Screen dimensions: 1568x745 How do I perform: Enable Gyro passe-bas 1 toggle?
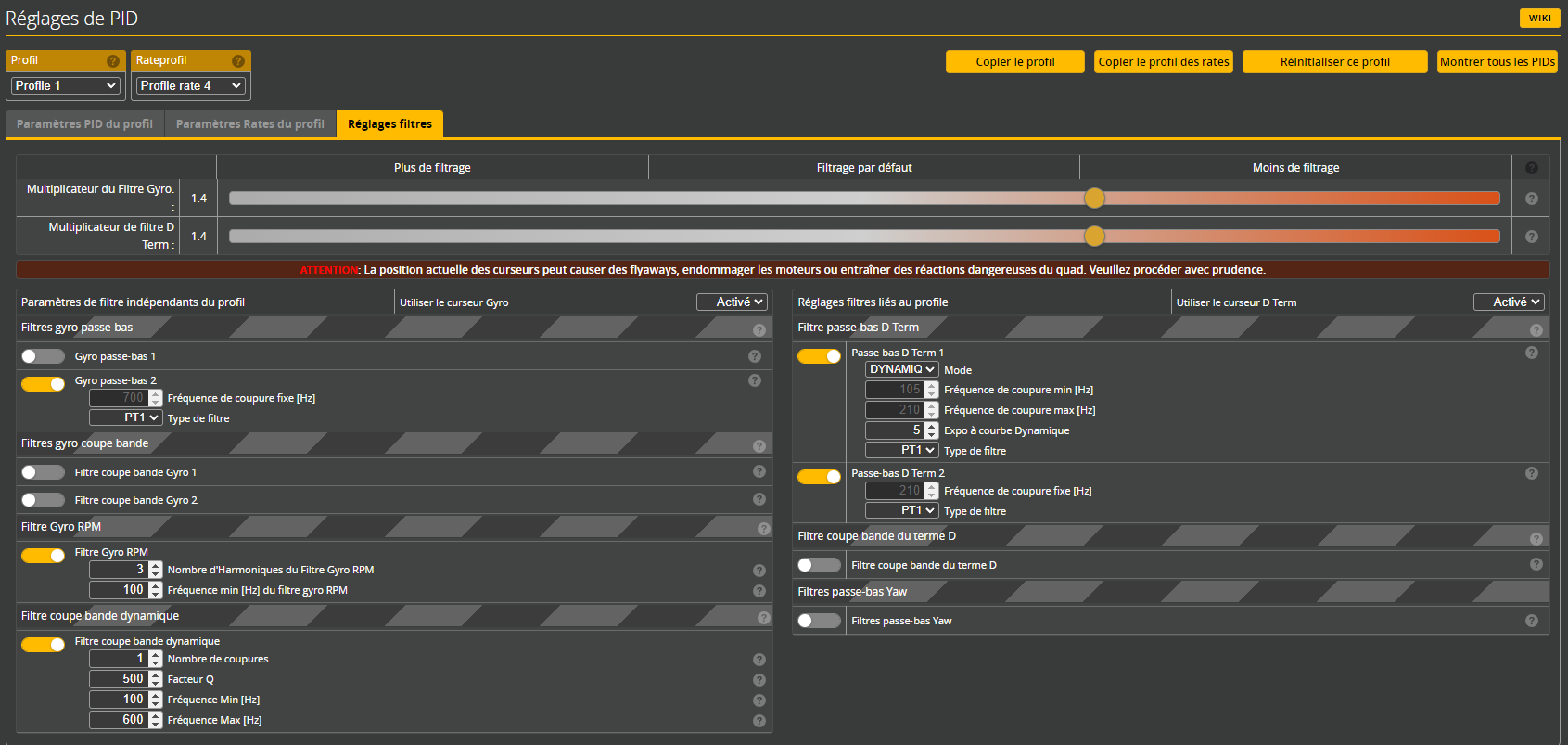43,356
